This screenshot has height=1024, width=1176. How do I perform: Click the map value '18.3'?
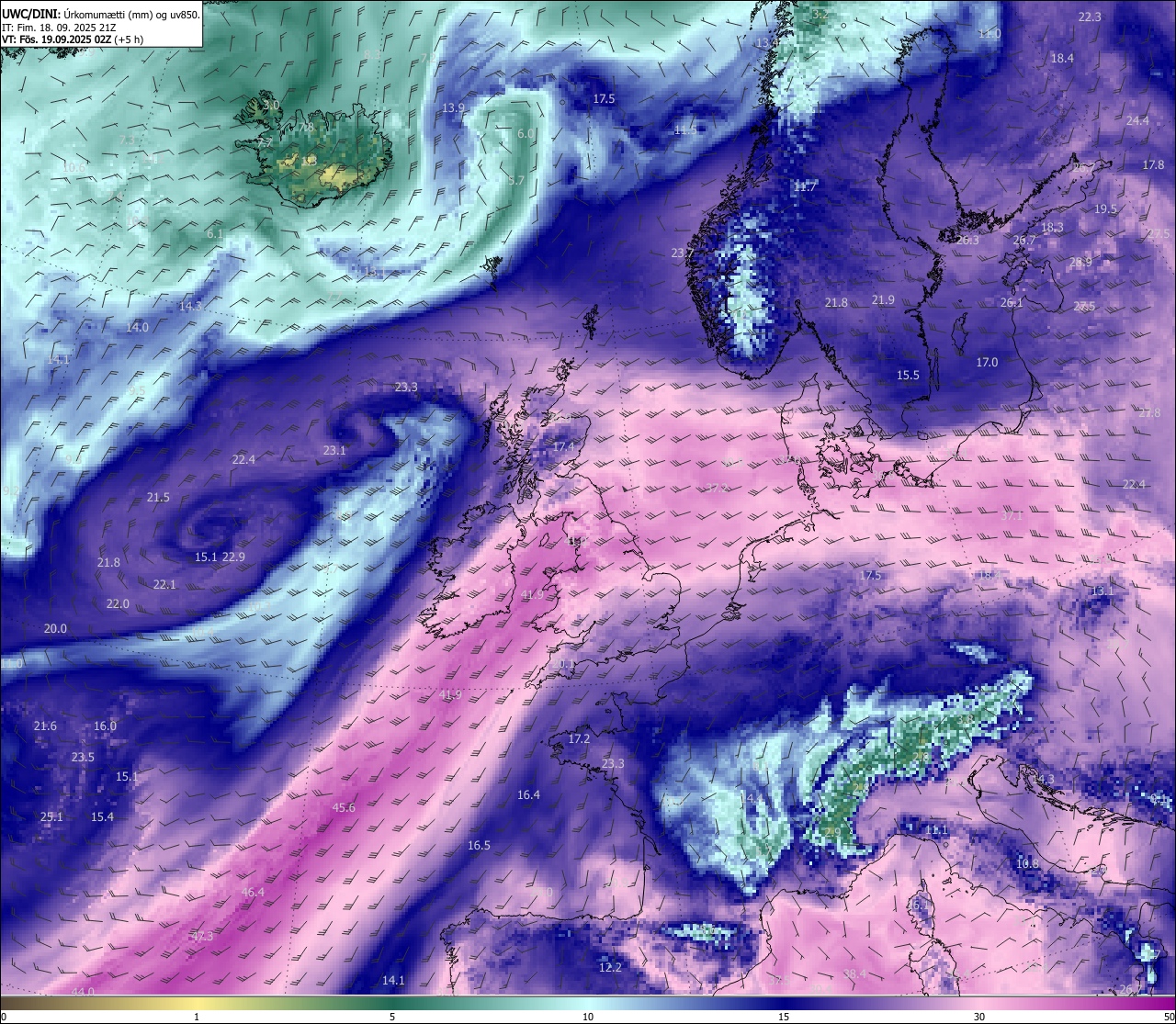pyautogui.click(x=1052, y=227)
